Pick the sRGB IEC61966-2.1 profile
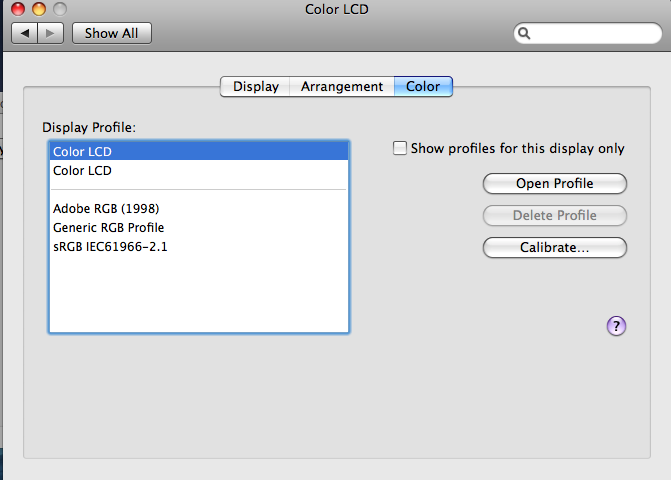The image size is (671, 480). pyautogui.click(x=110, y=246)
